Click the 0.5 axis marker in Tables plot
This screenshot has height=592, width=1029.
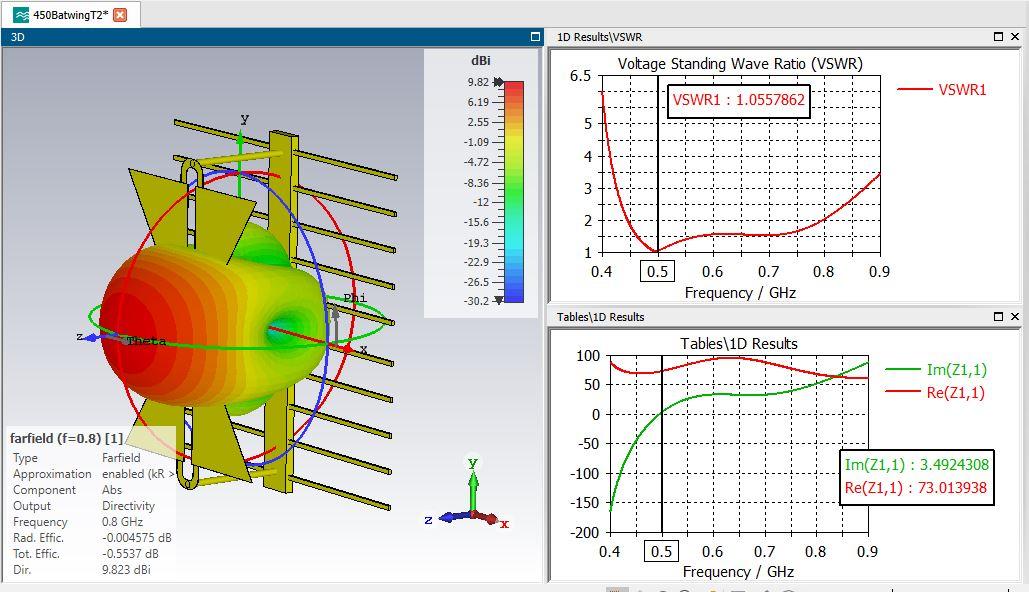(662, 551)
